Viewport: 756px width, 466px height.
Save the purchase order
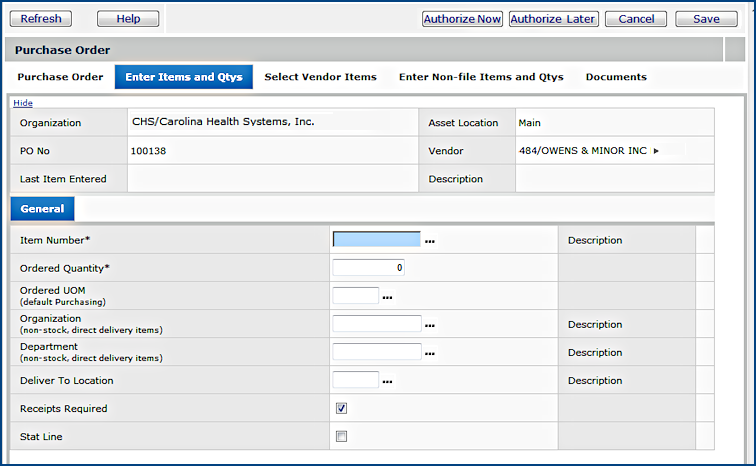tap(706, 19)
